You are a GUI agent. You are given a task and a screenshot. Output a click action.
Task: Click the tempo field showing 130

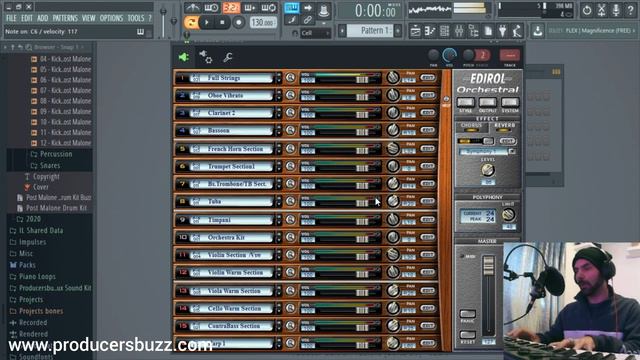pos(263,22)
